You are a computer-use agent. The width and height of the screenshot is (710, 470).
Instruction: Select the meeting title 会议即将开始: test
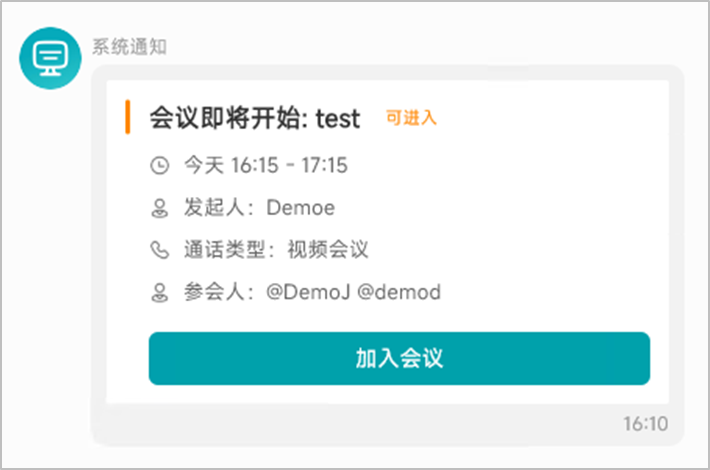255,118
